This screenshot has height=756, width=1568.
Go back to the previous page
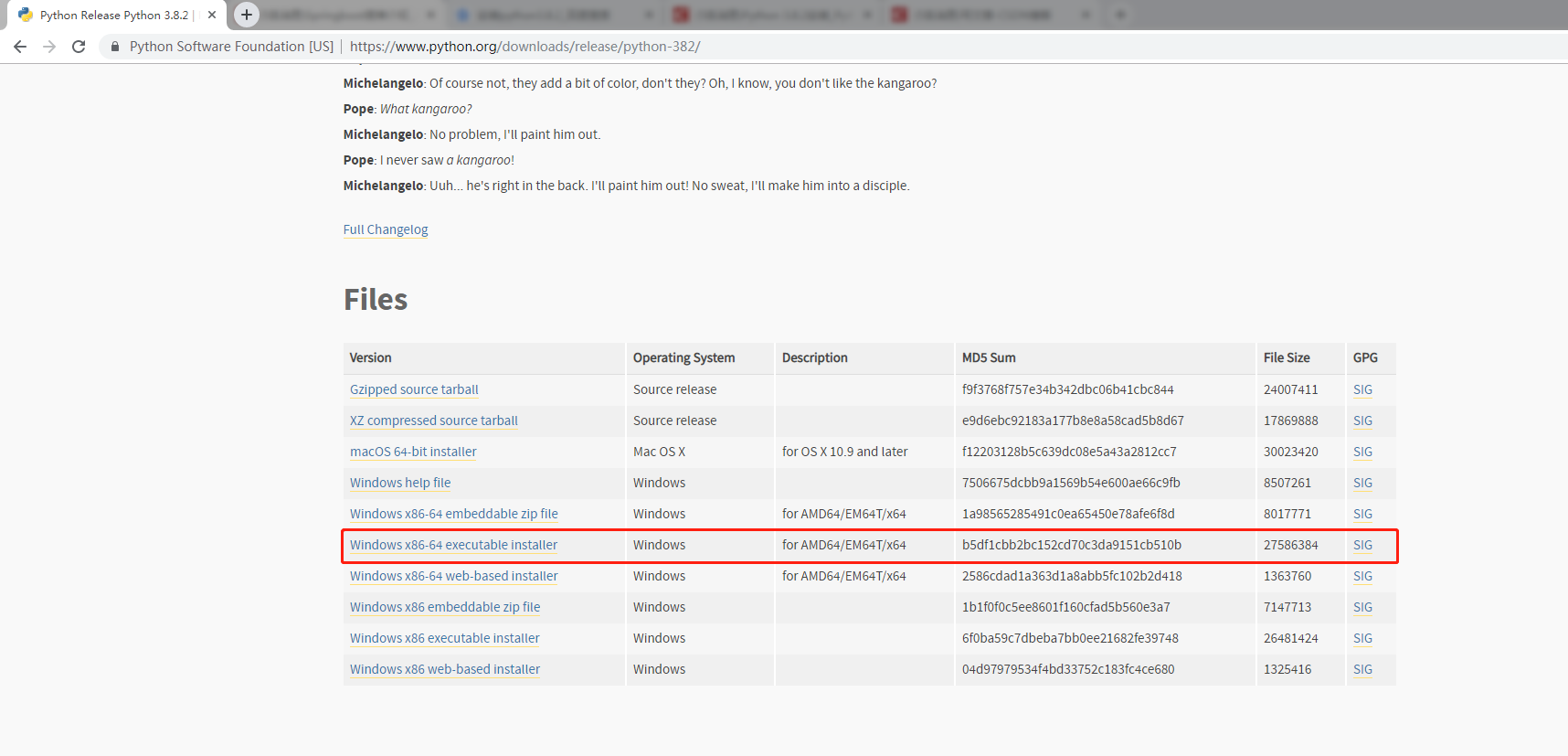click(20, 47)
